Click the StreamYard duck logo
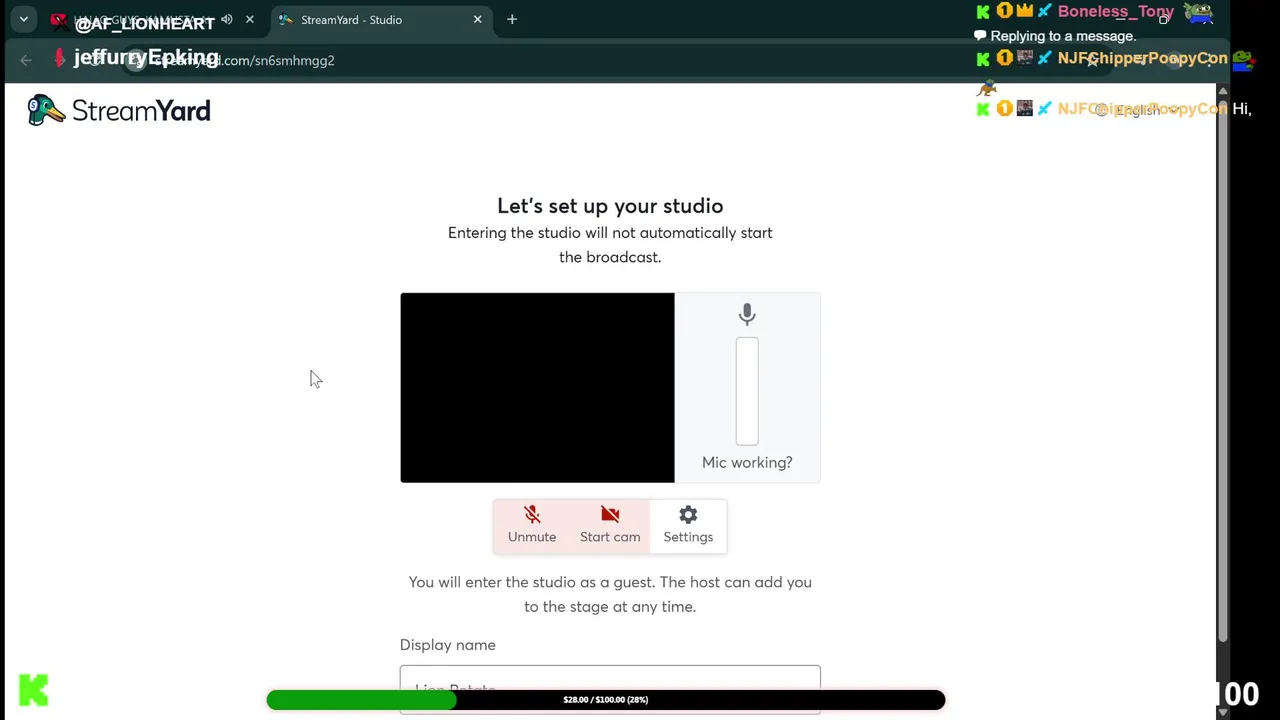 tap(119, 110)
